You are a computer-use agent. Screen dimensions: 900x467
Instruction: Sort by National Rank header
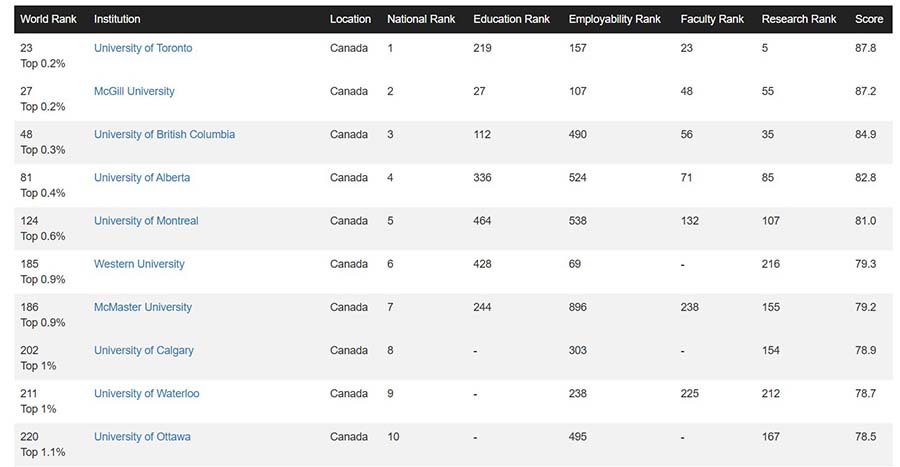coord(420,19)
